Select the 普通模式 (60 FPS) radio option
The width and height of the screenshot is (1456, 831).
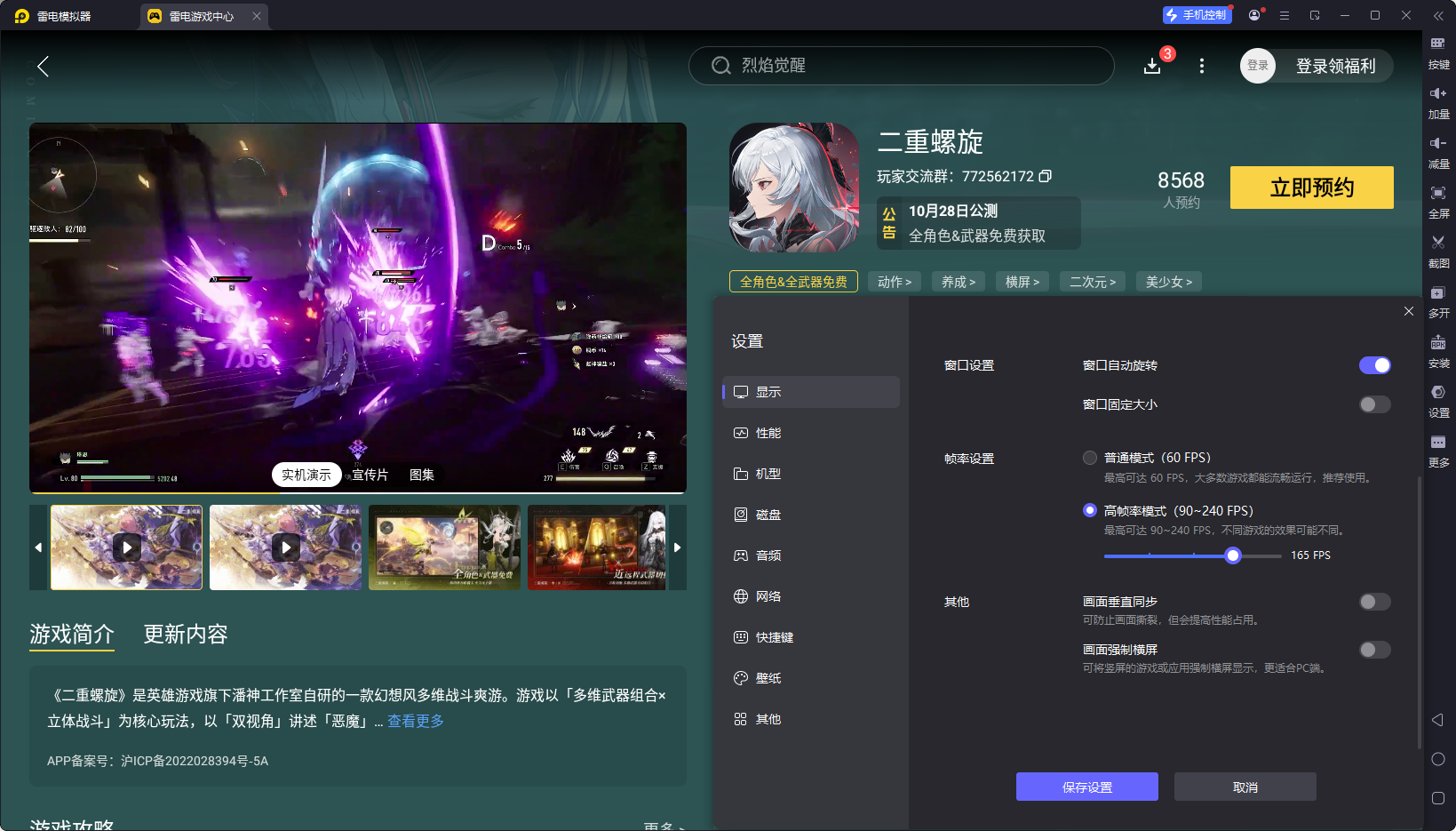[x=1090, y=458]
